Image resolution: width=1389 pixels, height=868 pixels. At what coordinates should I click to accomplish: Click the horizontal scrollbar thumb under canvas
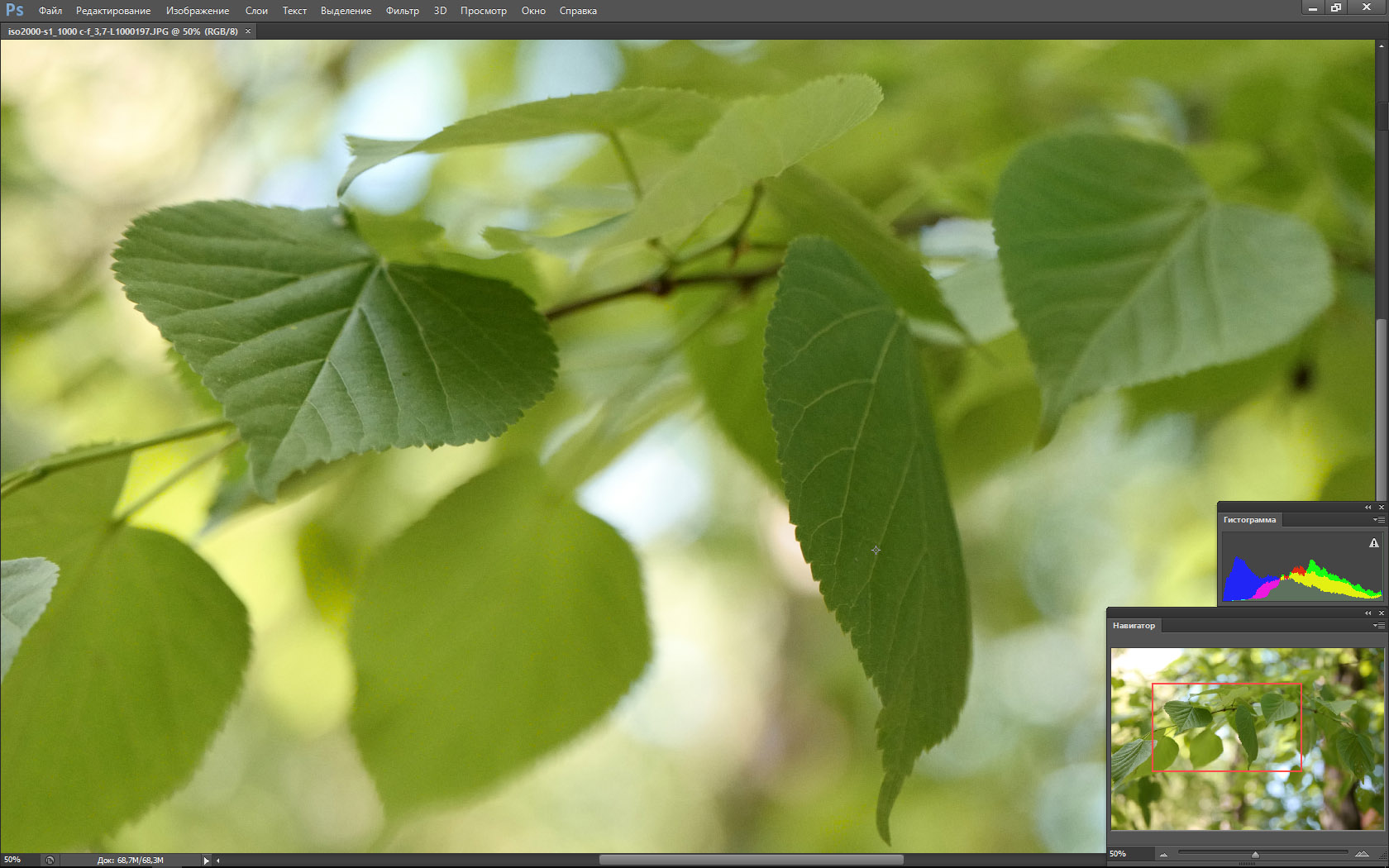(x=751, y=860)
